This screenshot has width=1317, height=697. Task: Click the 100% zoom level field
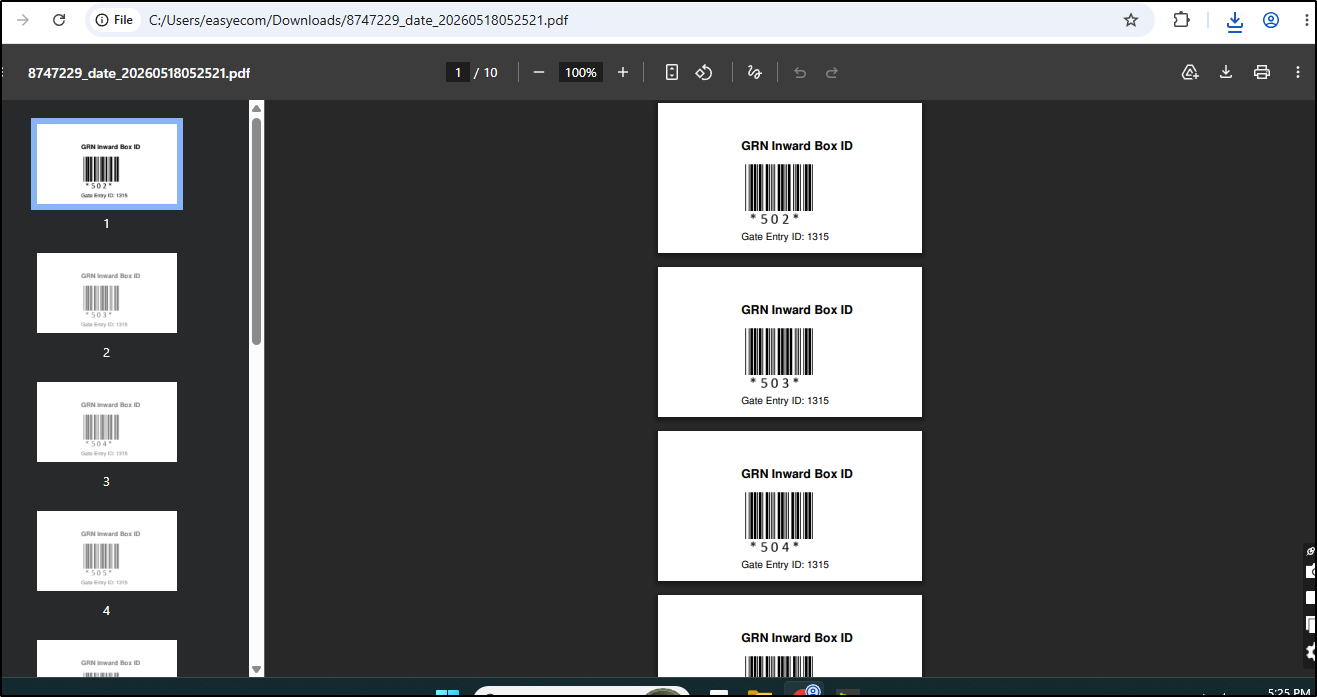581,72
